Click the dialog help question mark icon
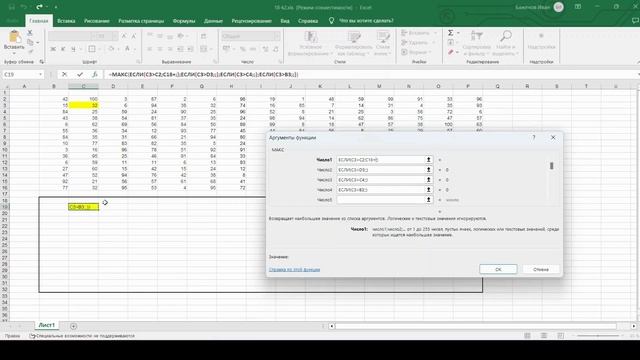 tap(533, 138)
